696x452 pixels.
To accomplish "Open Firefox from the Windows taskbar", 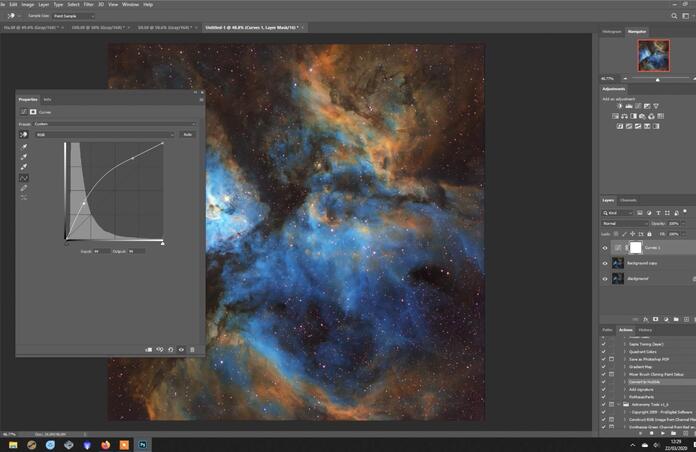I will 105,444.
